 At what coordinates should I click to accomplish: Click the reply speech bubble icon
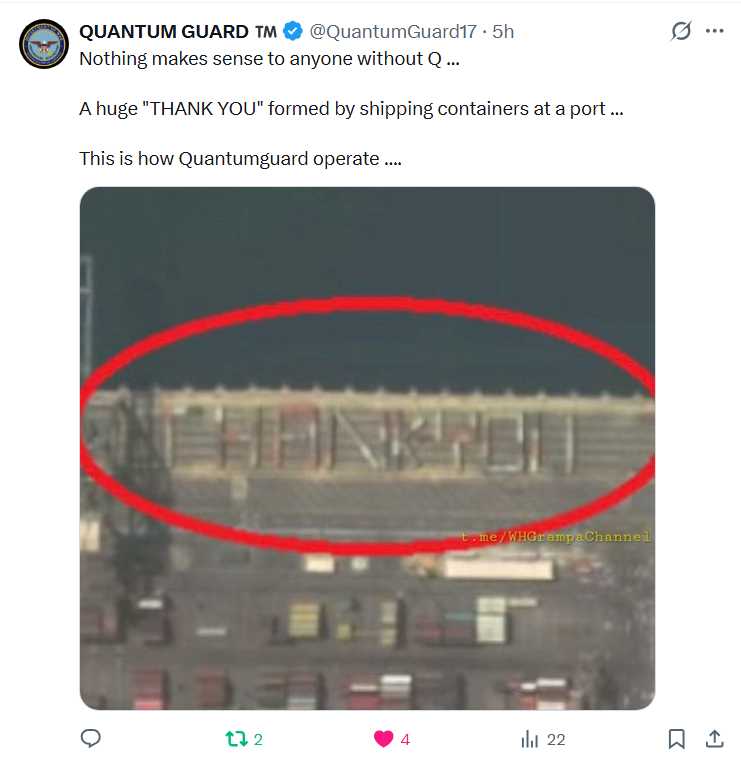point(90,738)
